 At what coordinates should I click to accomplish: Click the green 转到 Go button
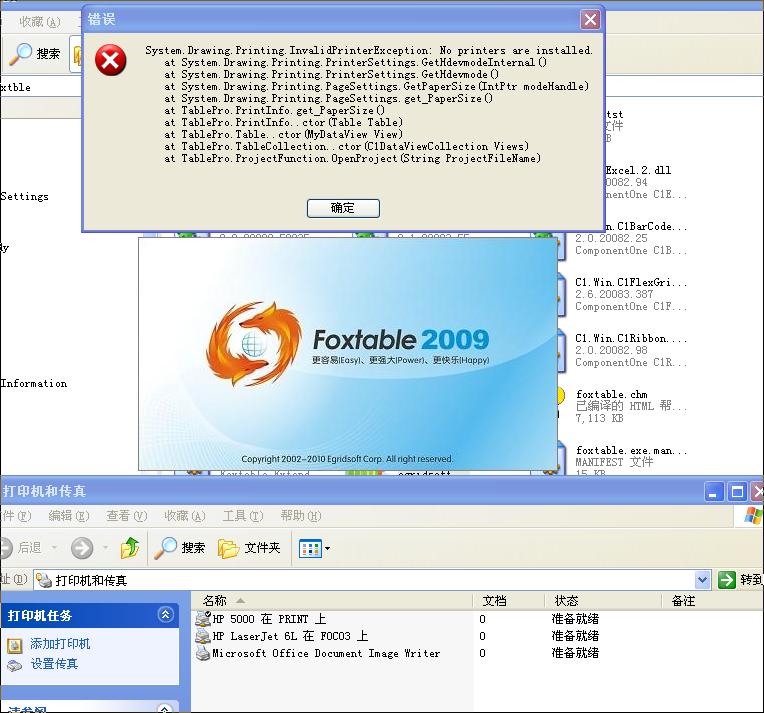[740, 580]
